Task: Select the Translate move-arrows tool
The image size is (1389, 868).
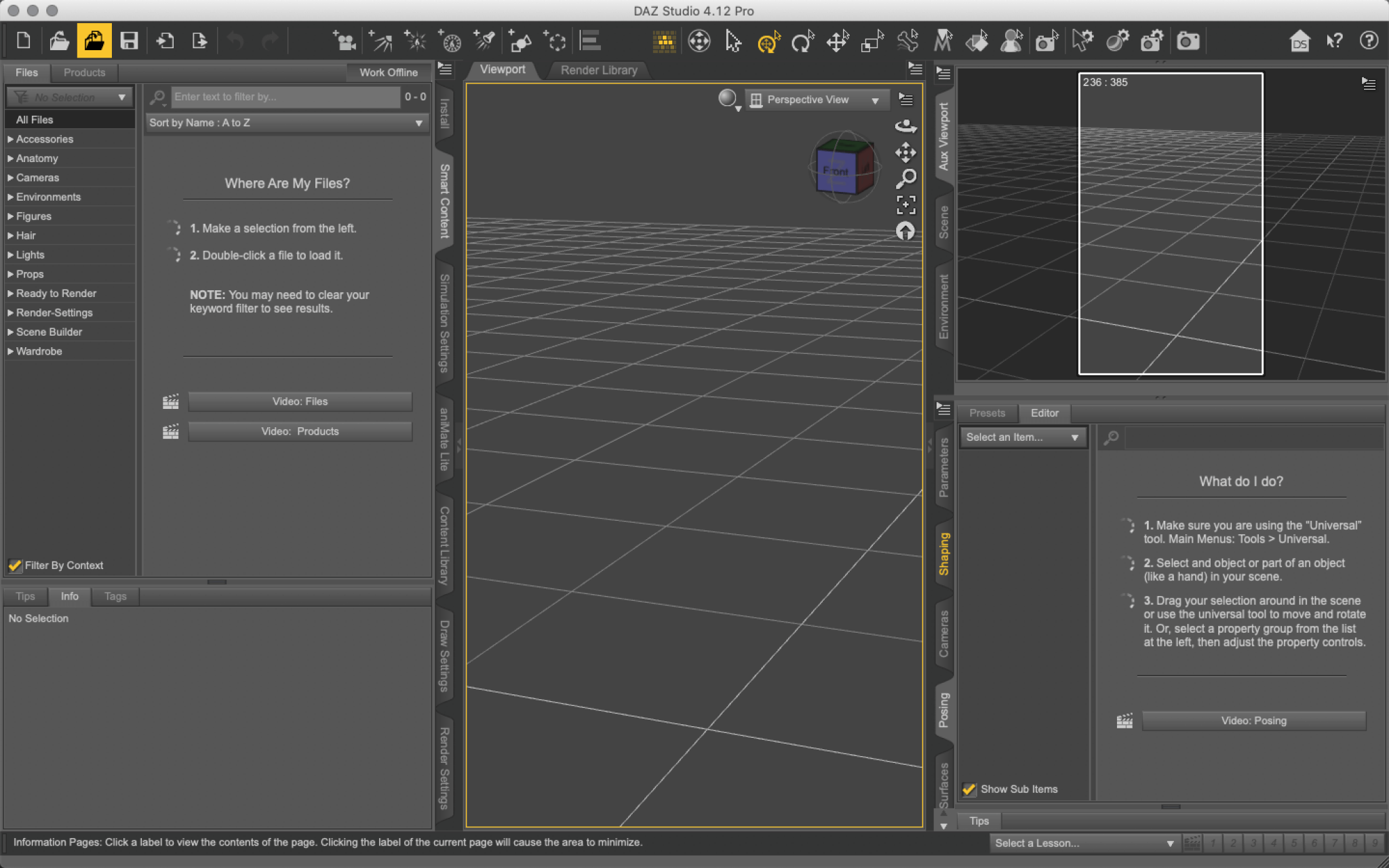Action: [838, 41]
